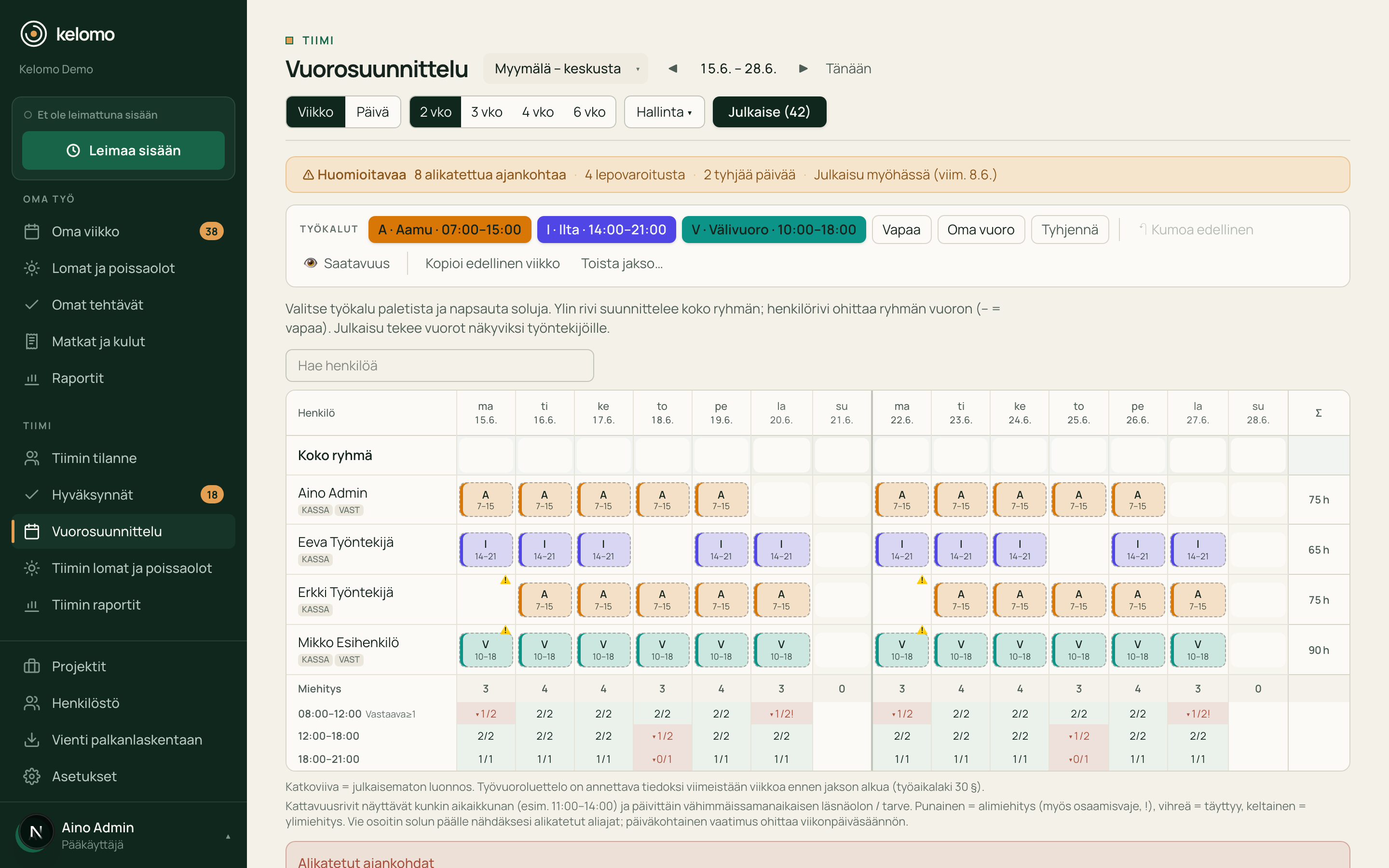Screen dimensions: 1389x868
Task: Pick purple I · Ilta 14:00–21:00 tool
Action: pyautogui.click(x=606, y=230)
